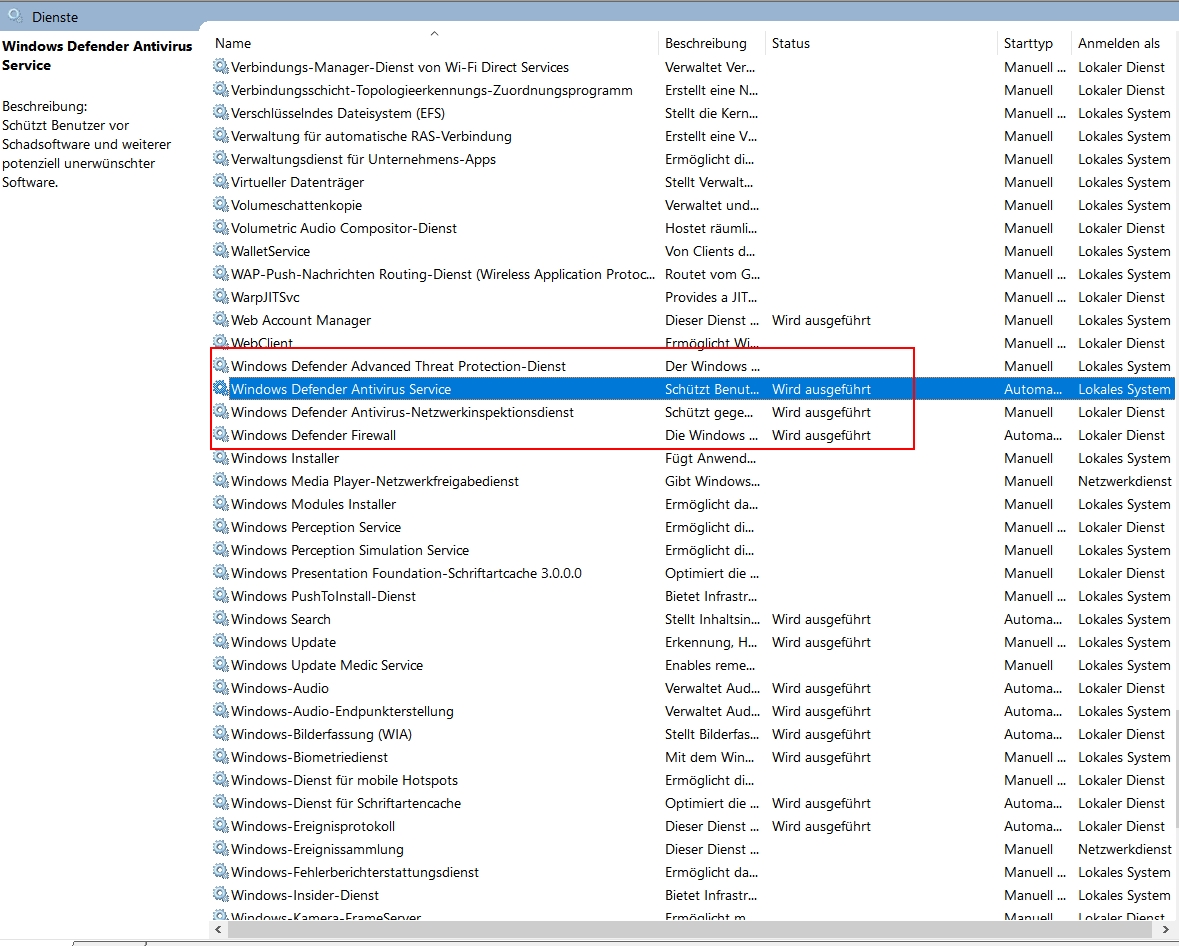Click 'Wird ausgeführt' status of Windows Search
The width and height of the screenshot is (1179, 946).
click(821, 619)
